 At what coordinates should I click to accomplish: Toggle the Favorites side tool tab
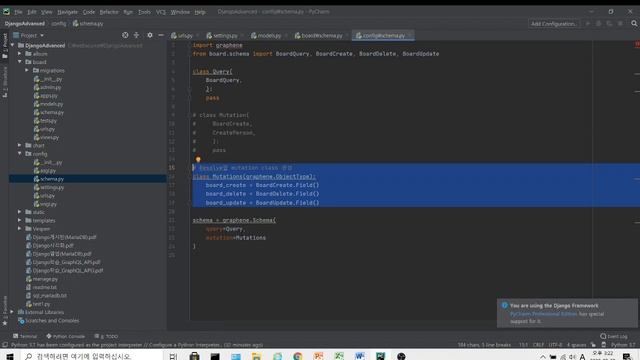coord(5,310)
